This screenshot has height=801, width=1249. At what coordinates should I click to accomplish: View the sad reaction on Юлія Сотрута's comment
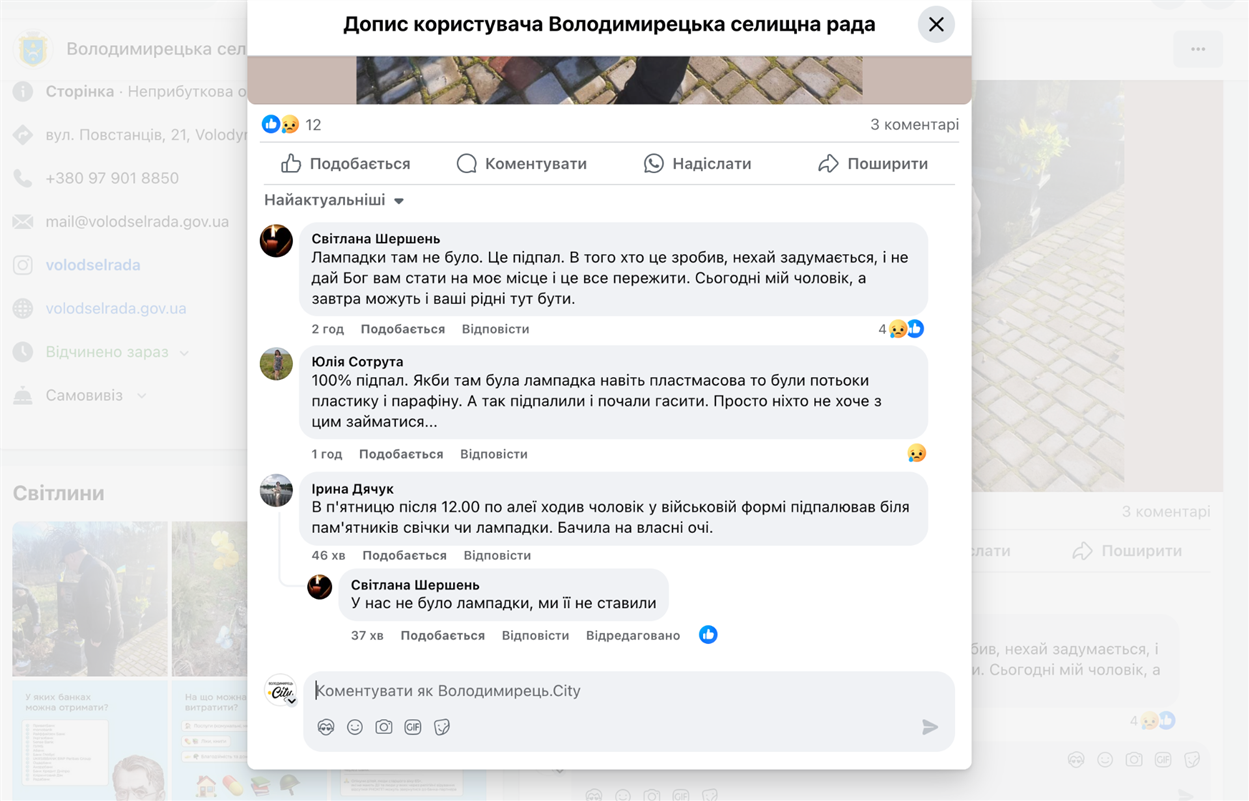tap(916, 453)
